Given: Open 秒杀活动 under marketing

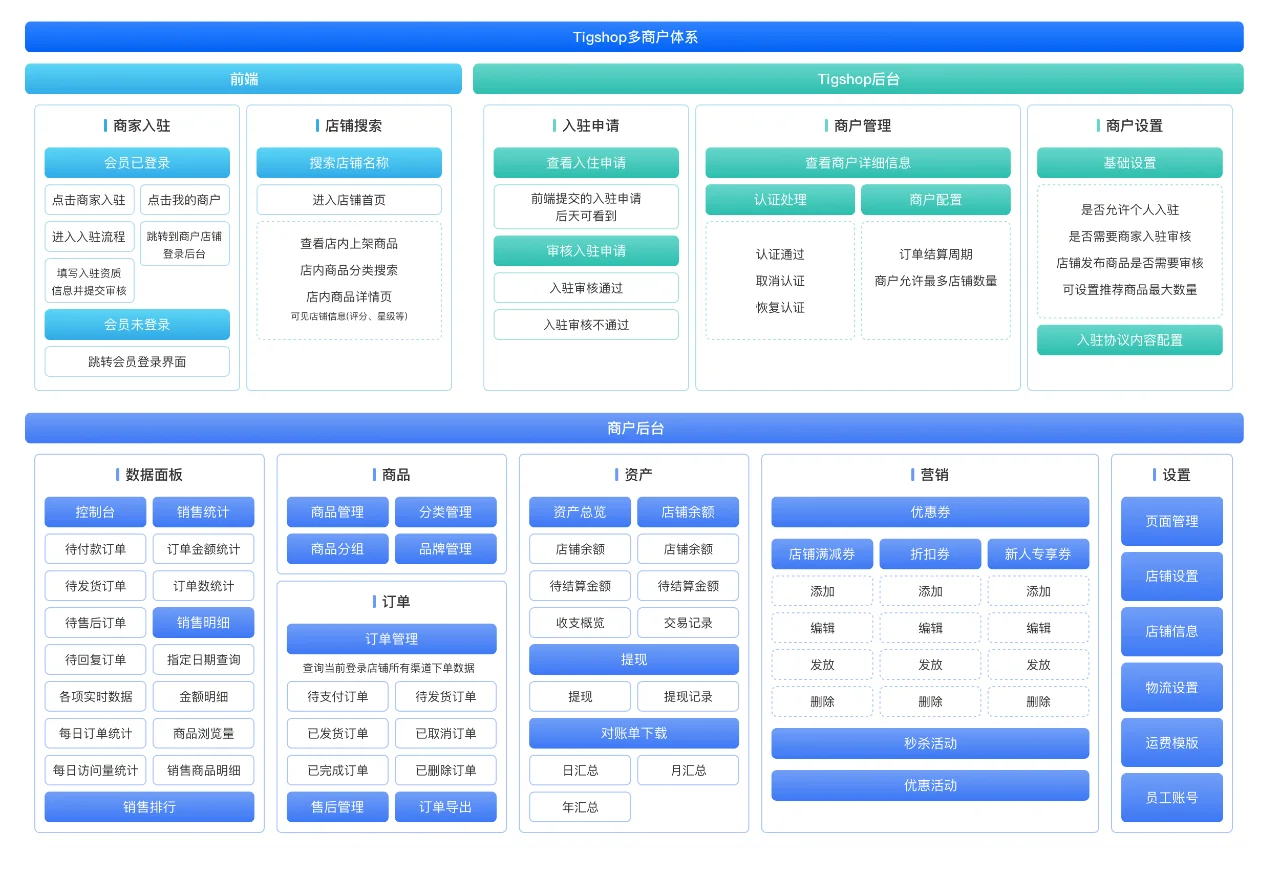Looking at the screenshot, I should 930,743.
